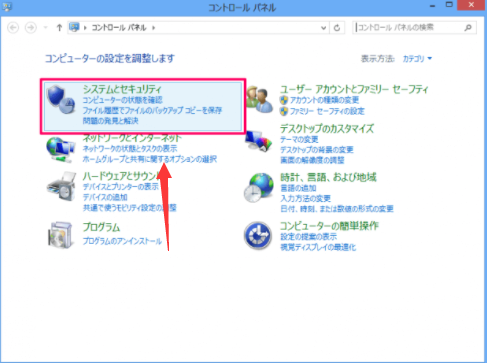Image resolution: width=487 pixels, height=363 pixels.
Task: Click ネットワークの状態とタスクの表示 link
Action: click(x=130, y=149)
